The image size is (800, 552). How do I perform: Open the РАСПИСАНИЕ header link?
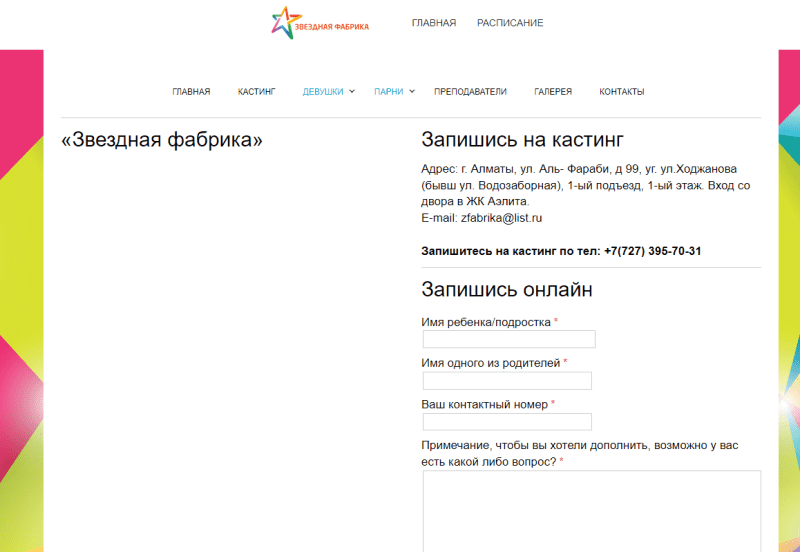[x=510, y=23]
